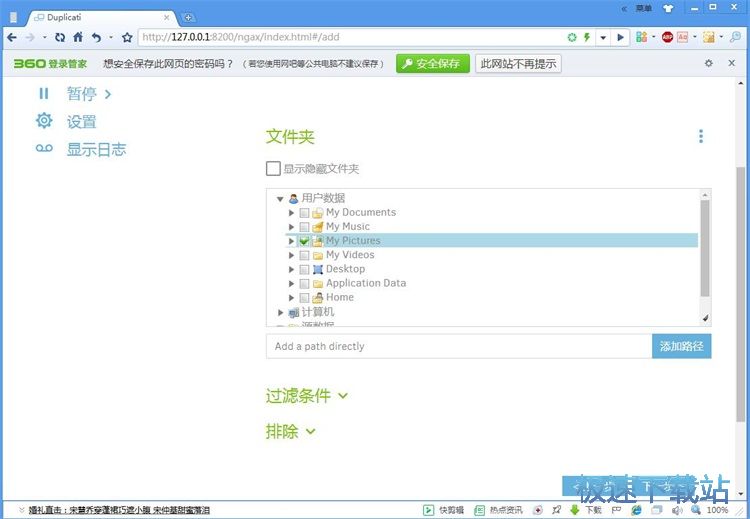Uncheck the My Pictures checkbox
The image size is (750, 519).
point(304,241)
